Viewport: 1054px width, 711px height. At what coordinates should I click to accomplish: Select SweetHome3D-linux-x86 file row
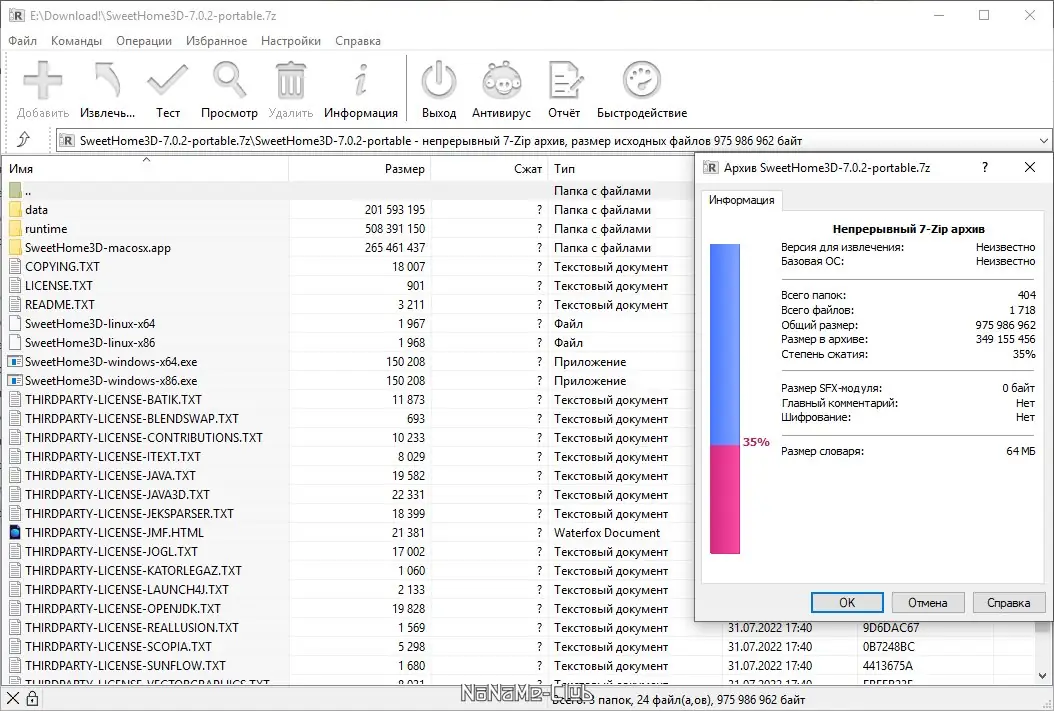[350, 343]
